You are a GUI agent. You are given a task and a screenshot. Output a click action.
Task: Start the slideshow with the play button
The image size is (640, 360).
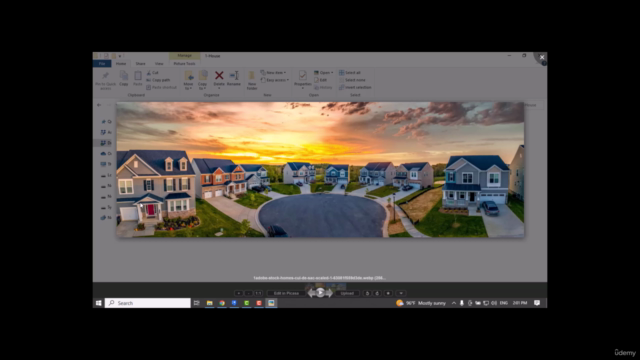320,292
